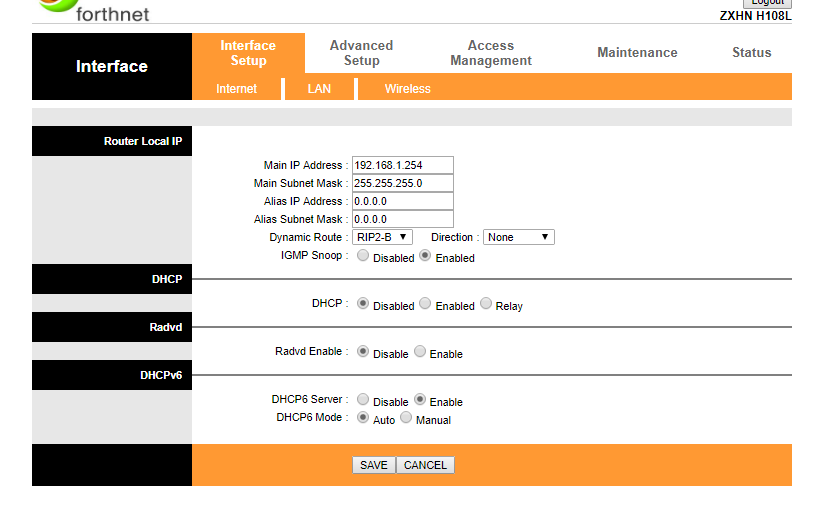Set IGMP Snoop to Enabled
The height and width of the screenshot is (519, 823).
[425, 256]
